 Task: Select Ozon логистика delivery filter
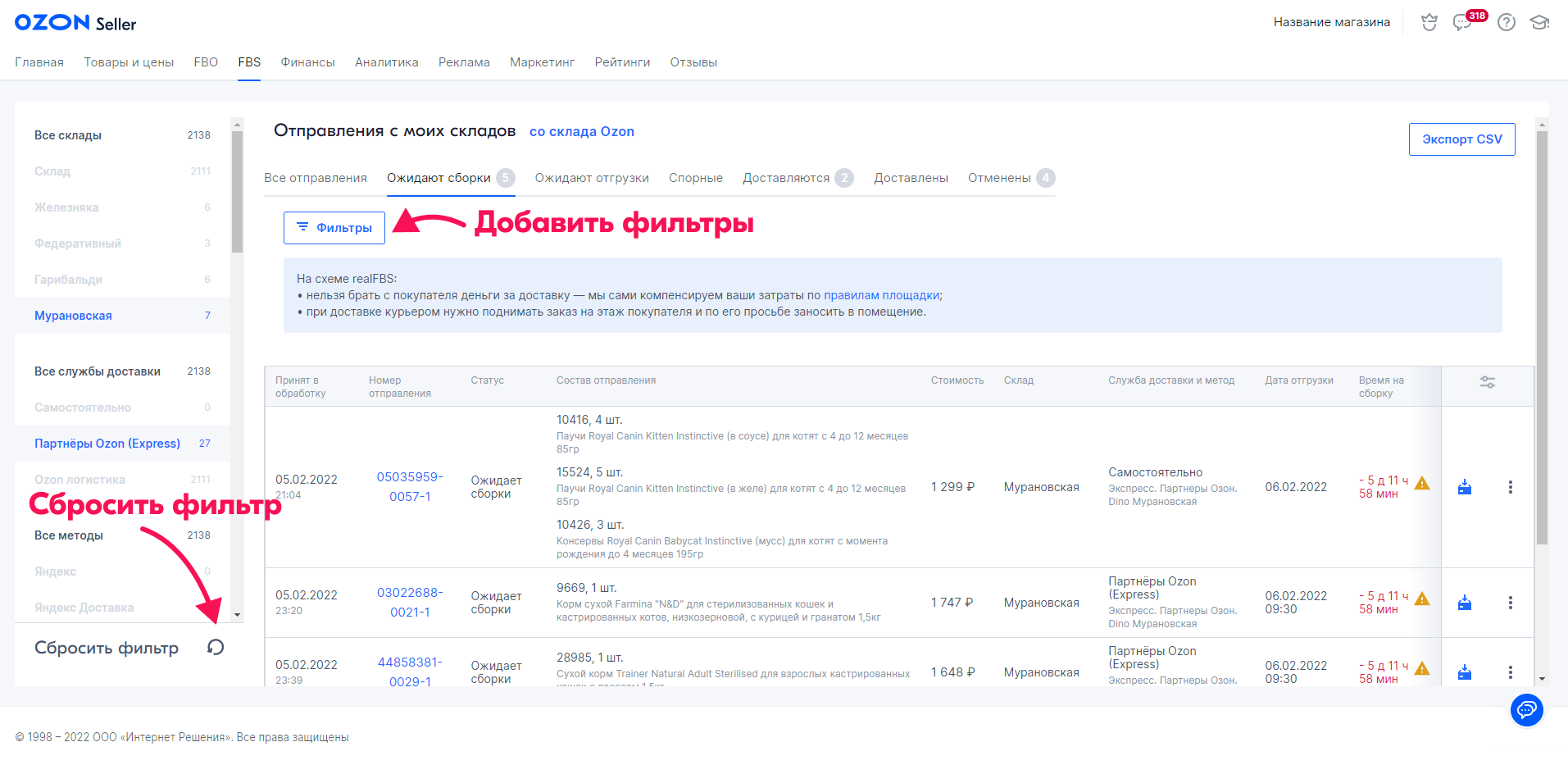[x=122, y=480]
